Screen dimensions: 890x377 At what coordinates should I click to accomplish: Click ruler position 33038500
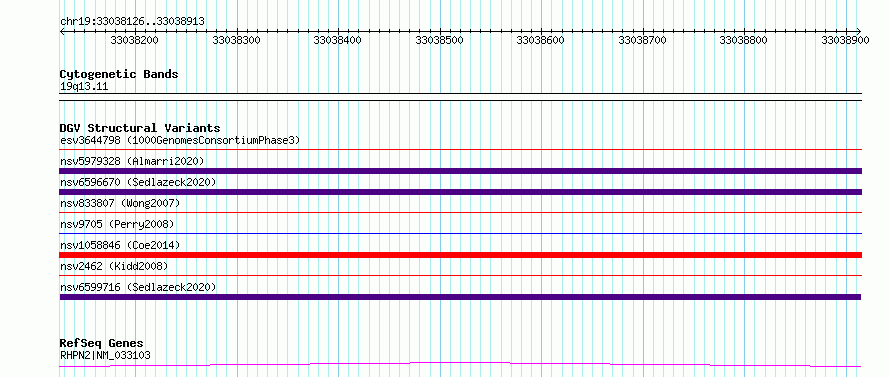[x=439, y=40]
